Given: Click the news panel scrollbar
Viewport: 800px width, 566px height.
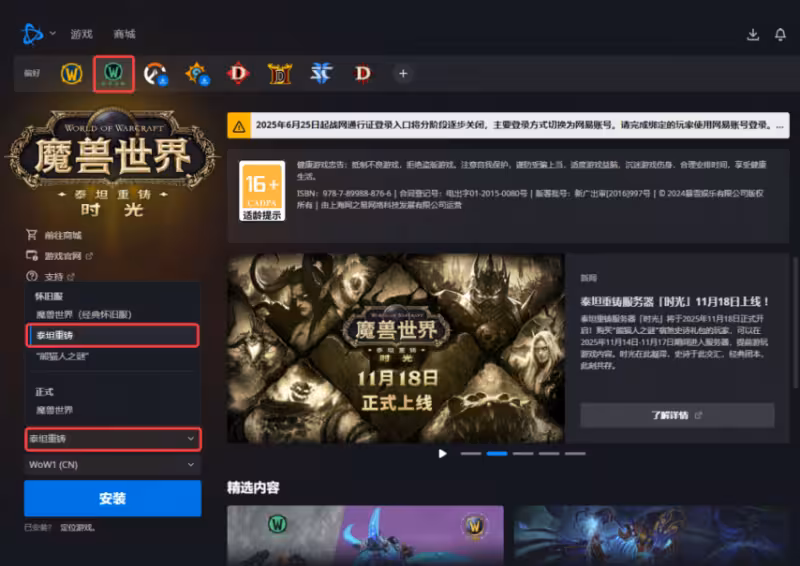Looking at the screenshot, I should pos(794,323).
